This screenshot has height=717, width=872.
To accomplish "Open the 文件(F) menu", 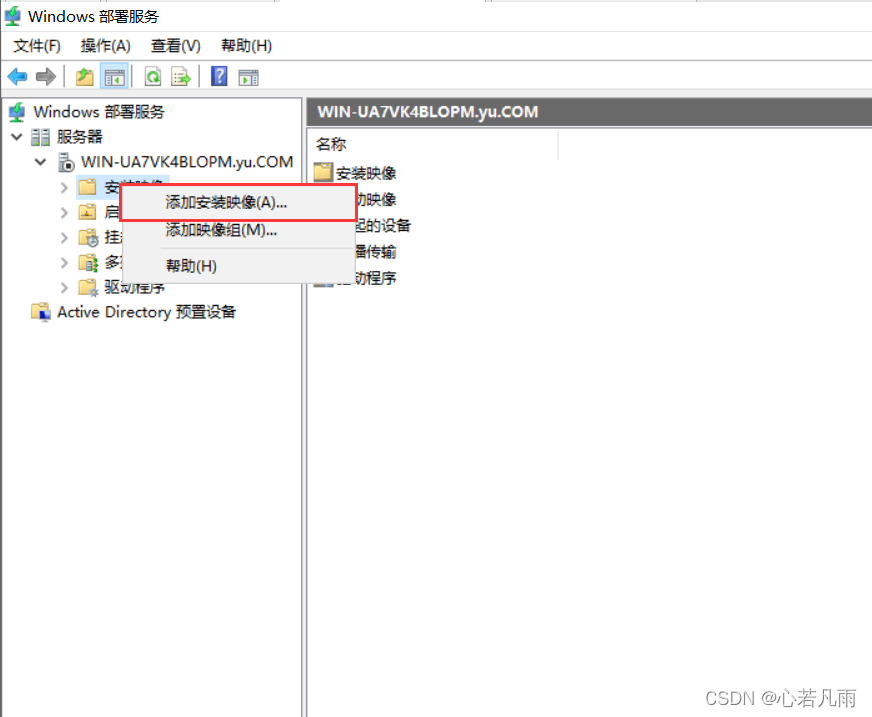I will point(37,46).
